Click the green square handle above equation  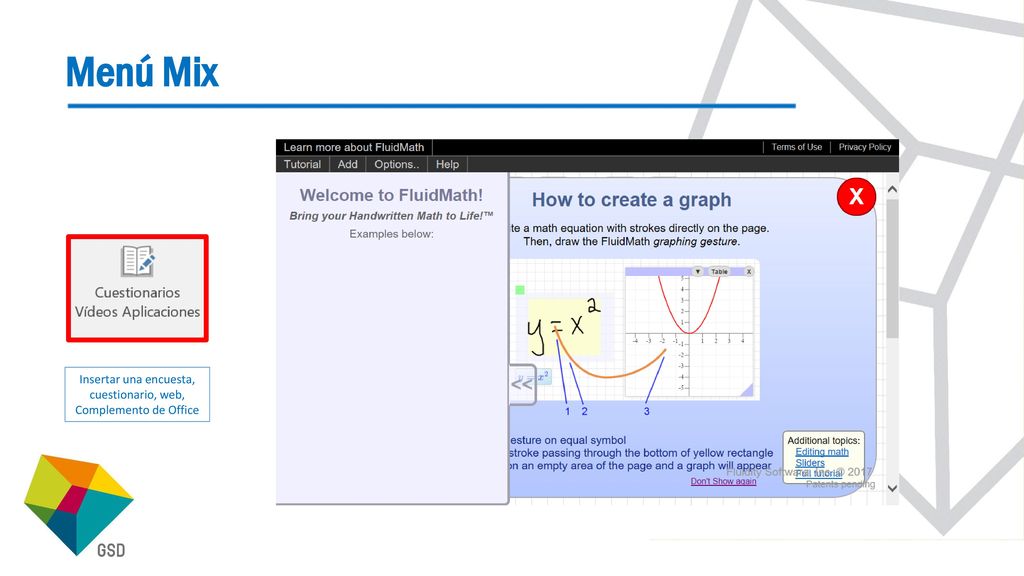pyautogui.click(x=520, y=290)
